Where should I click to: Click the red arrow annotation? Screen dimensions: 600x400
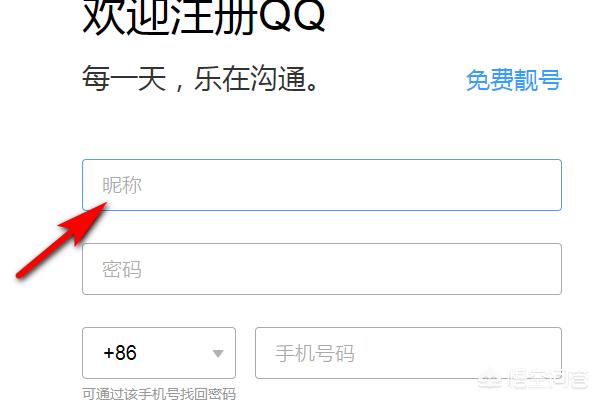point(62,239)
